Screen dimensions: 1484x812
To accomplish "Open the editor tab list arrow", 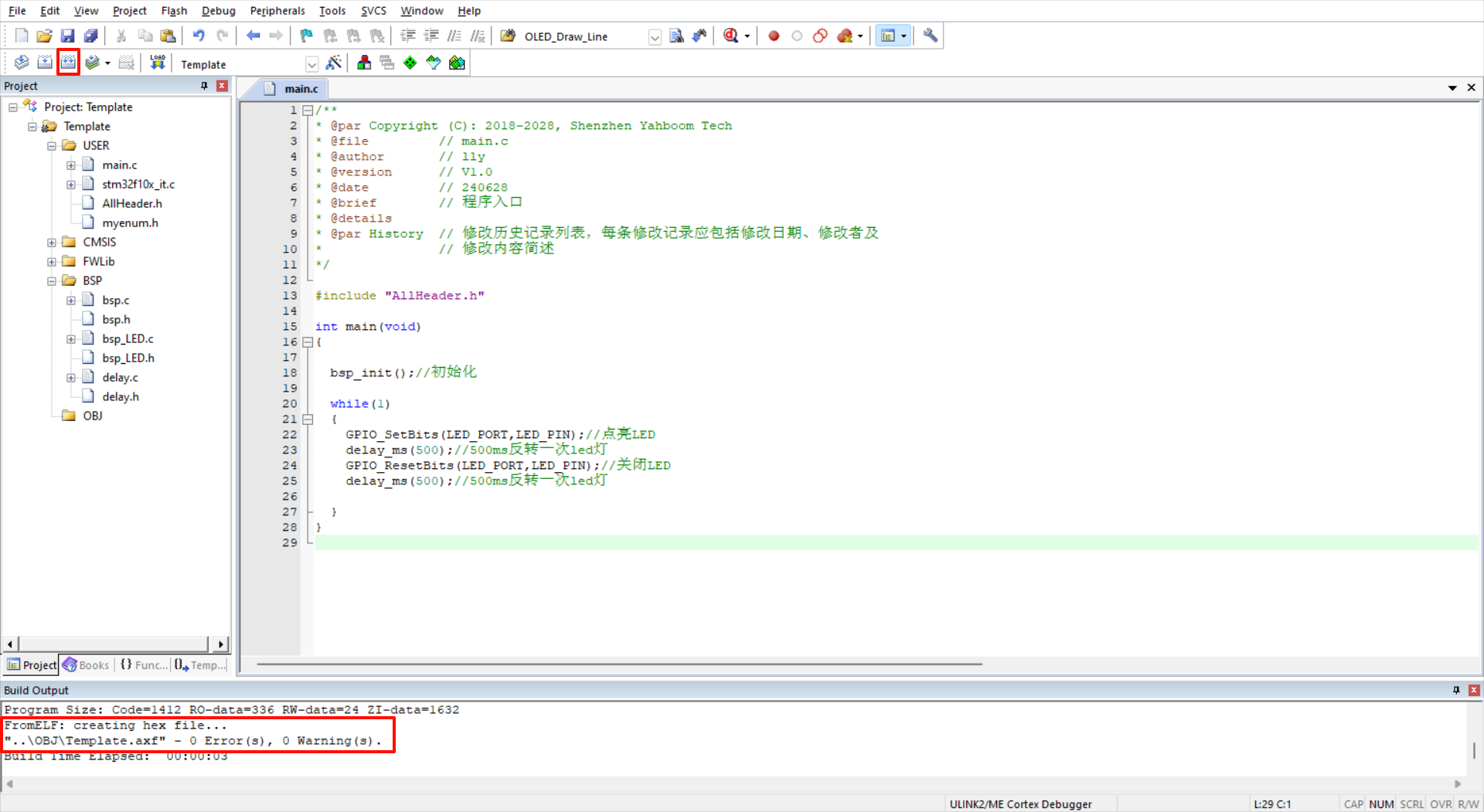I will (1452, 88).
